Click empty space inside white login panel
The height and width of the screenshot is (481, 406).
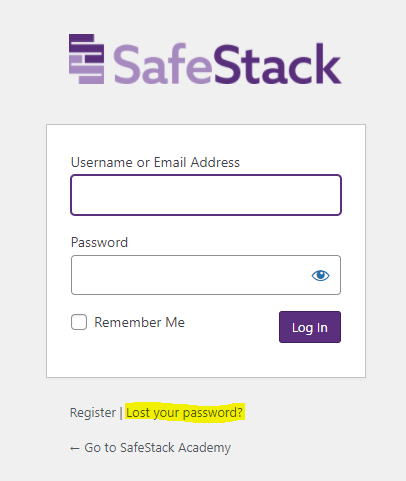(206, 362)
